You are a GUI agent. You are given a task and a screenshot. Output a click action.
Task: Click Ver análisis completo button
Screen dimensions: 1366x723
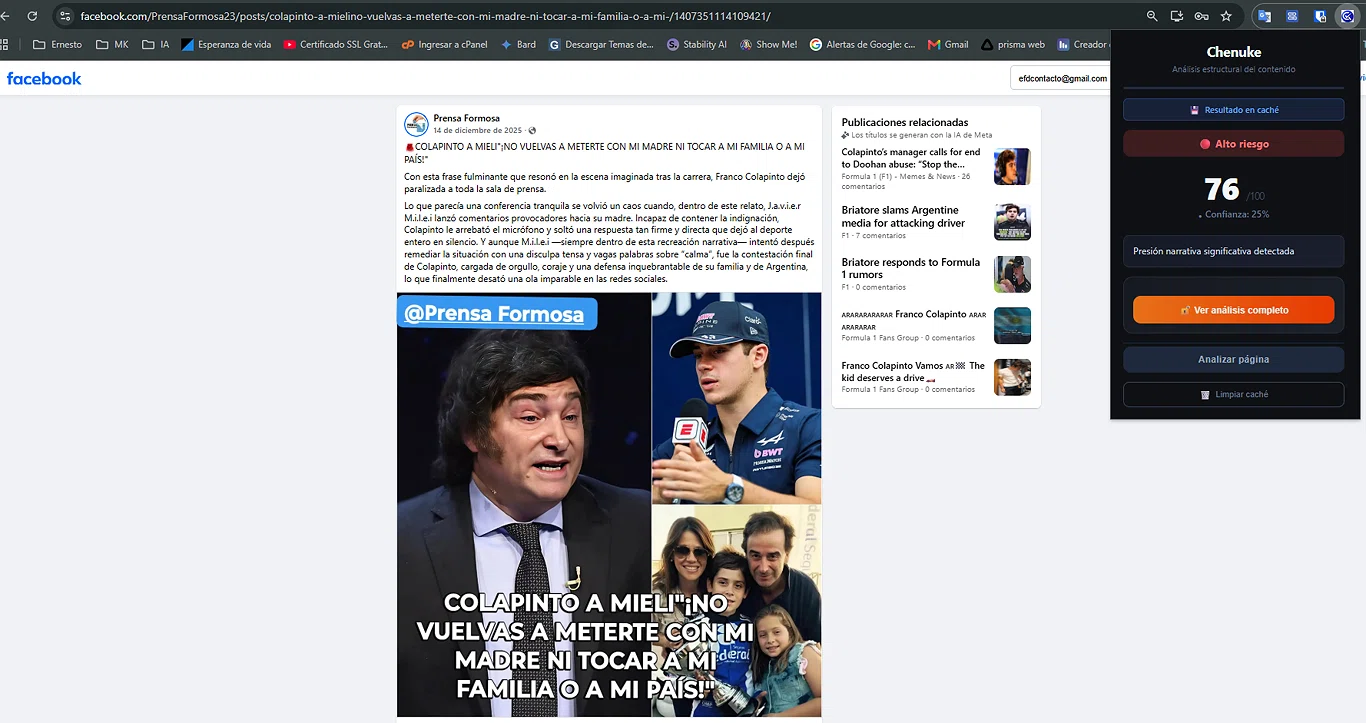tap(1234, 310)
